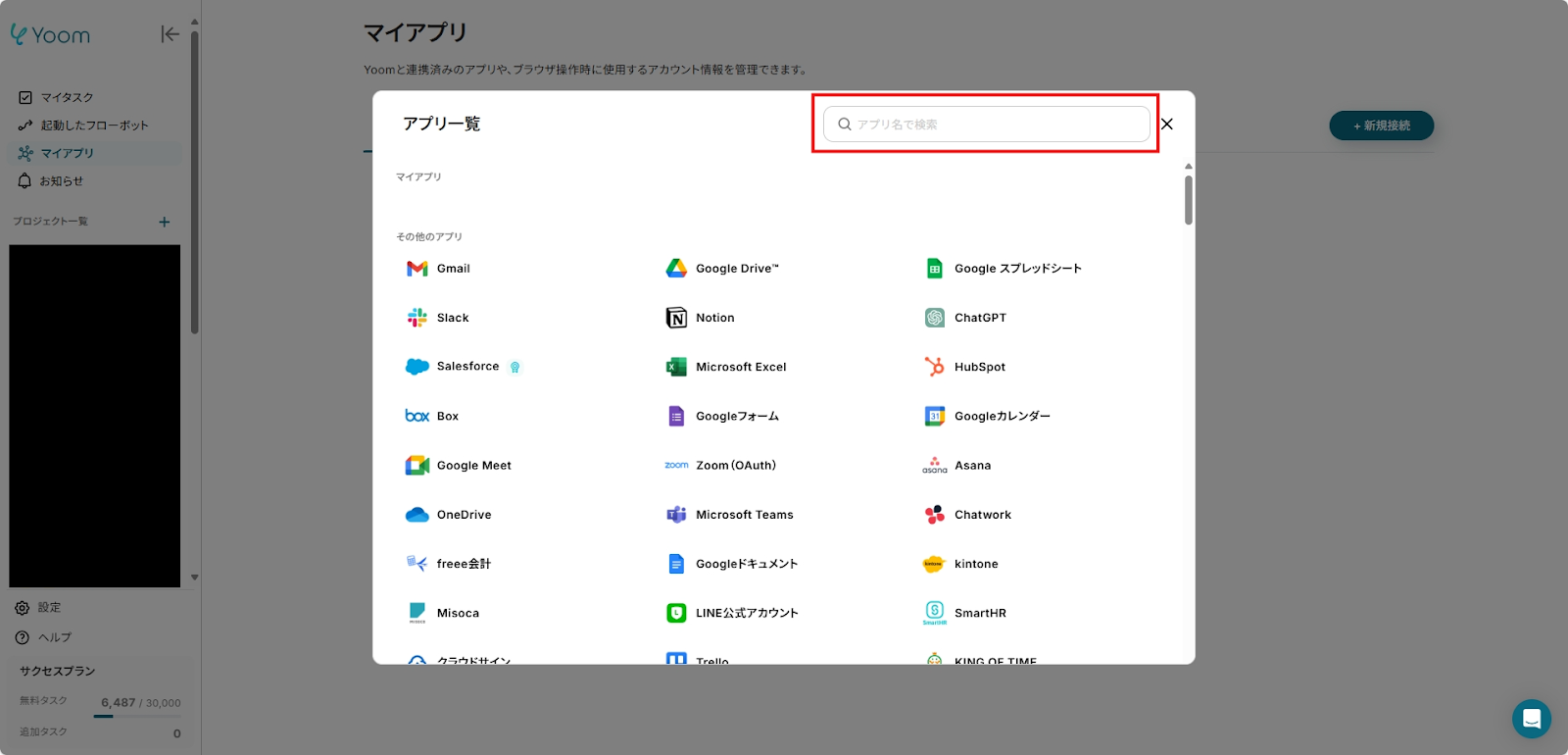Select the Slack icon in app list
Viewport: 1568px width, 755px height.
click(x=416, y=318)
